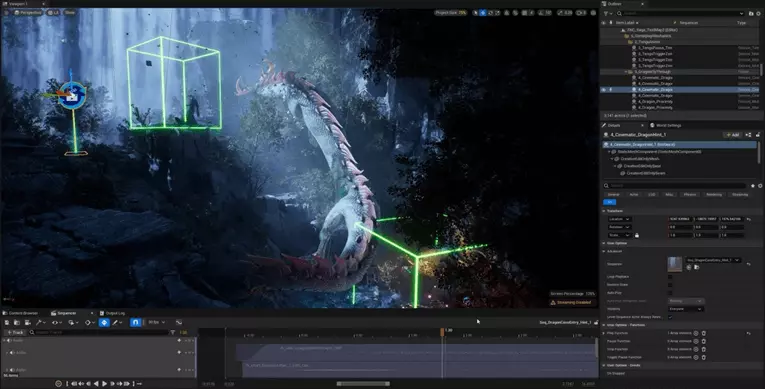Screen dimensions: 765x389
Task: Enable the Restore State checkbox
Action: pyautogui.click(x=670, y=285)
